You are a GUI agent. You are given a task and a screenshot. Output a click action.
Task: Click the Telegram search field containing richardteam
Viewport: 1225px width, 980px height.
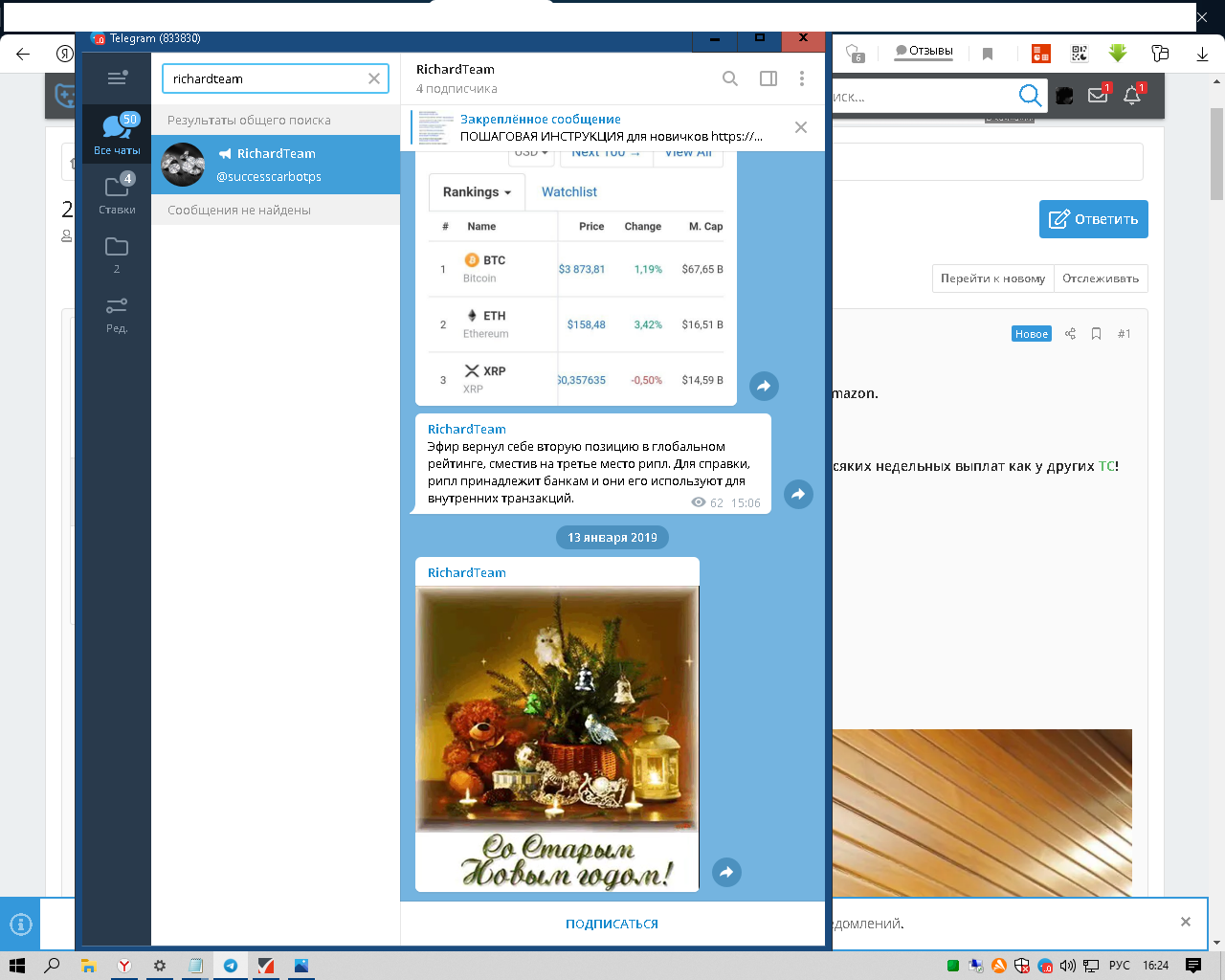coord(276,78)
